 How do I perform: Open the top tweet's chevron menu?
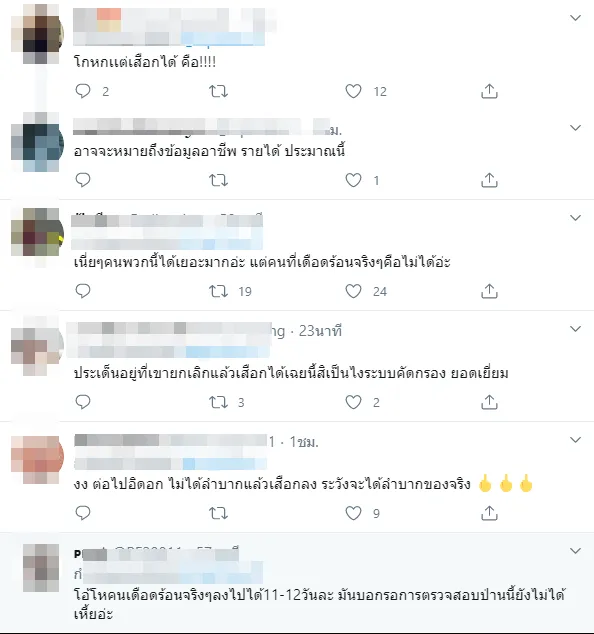tap(575, 17)
